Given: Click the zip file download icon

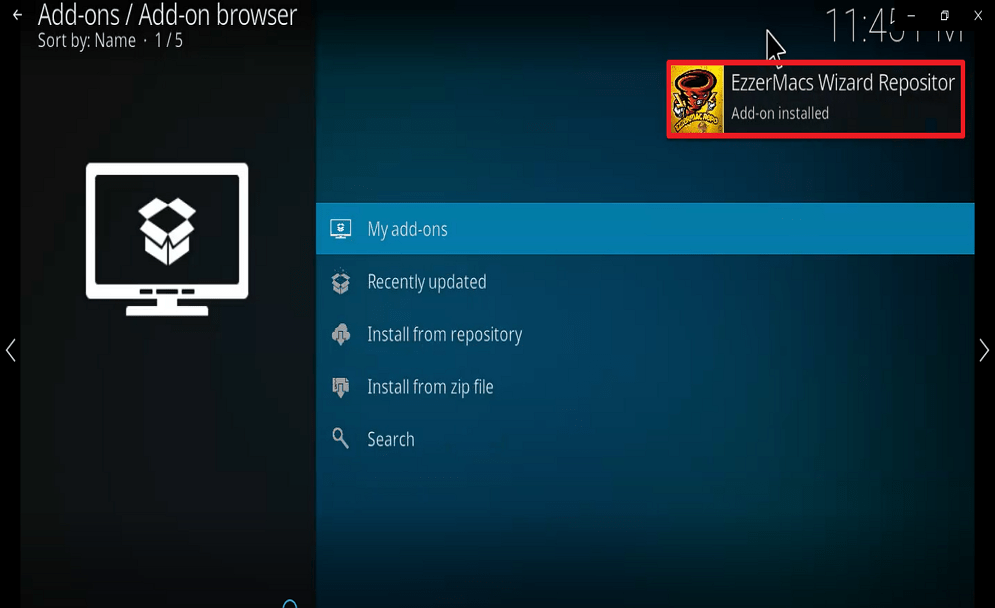Looking at the screenshot, I should point(341,387).
